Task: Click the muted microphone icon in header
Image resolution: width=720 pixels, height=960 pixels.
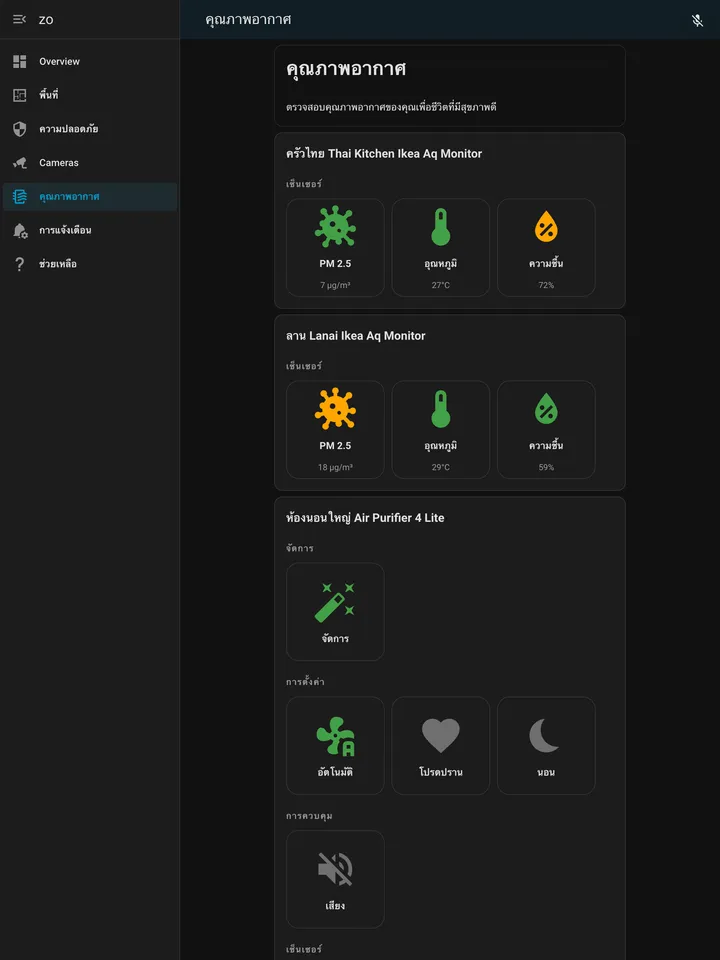Action: click(697, 20)
